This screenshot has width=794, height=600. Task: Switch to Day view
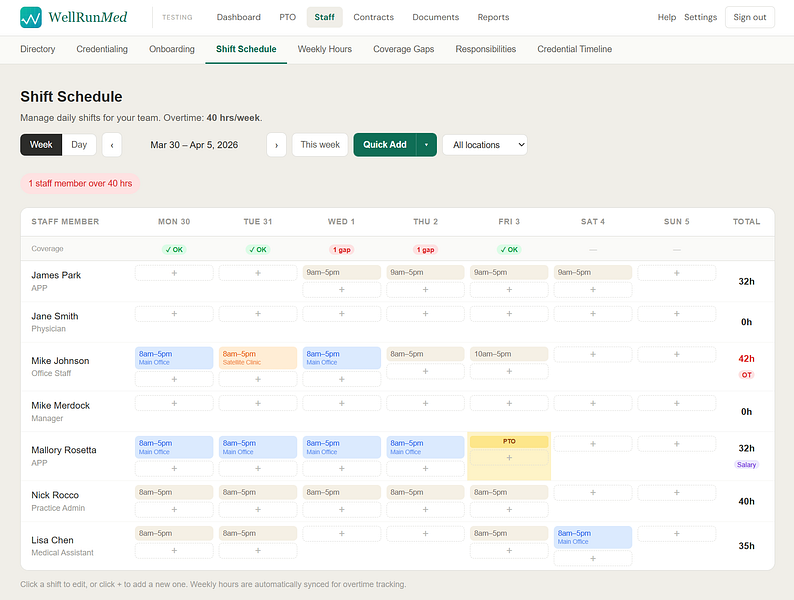pos(79,145)
